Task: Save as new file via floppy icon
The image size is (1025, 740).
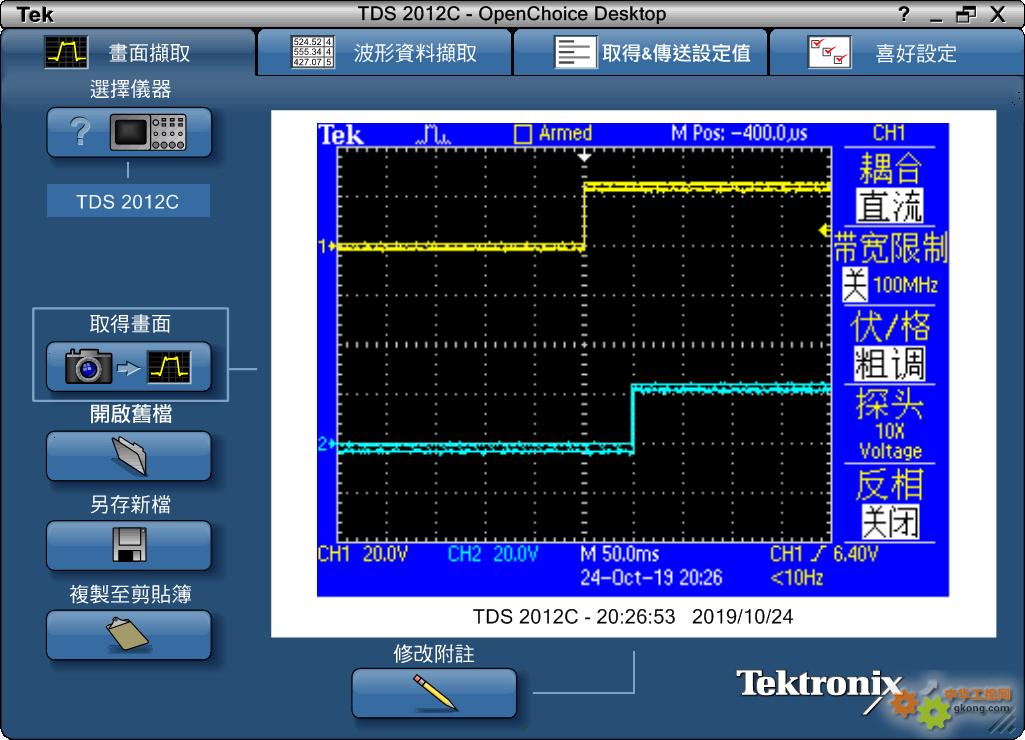Action: pyautogui.click(x=129, y=546)
